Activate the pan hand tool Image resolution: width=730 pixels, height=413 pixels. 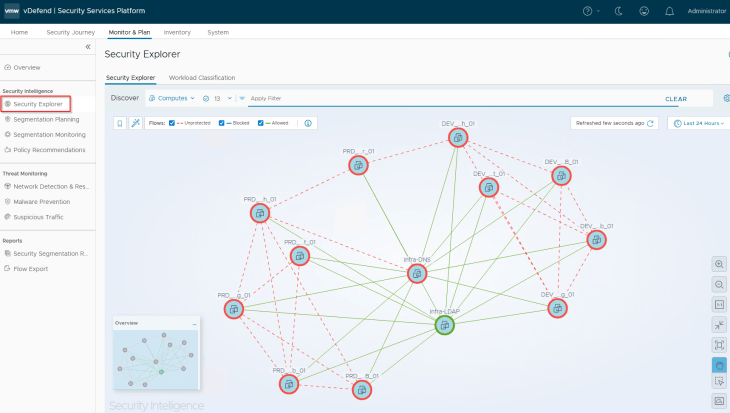719,365
